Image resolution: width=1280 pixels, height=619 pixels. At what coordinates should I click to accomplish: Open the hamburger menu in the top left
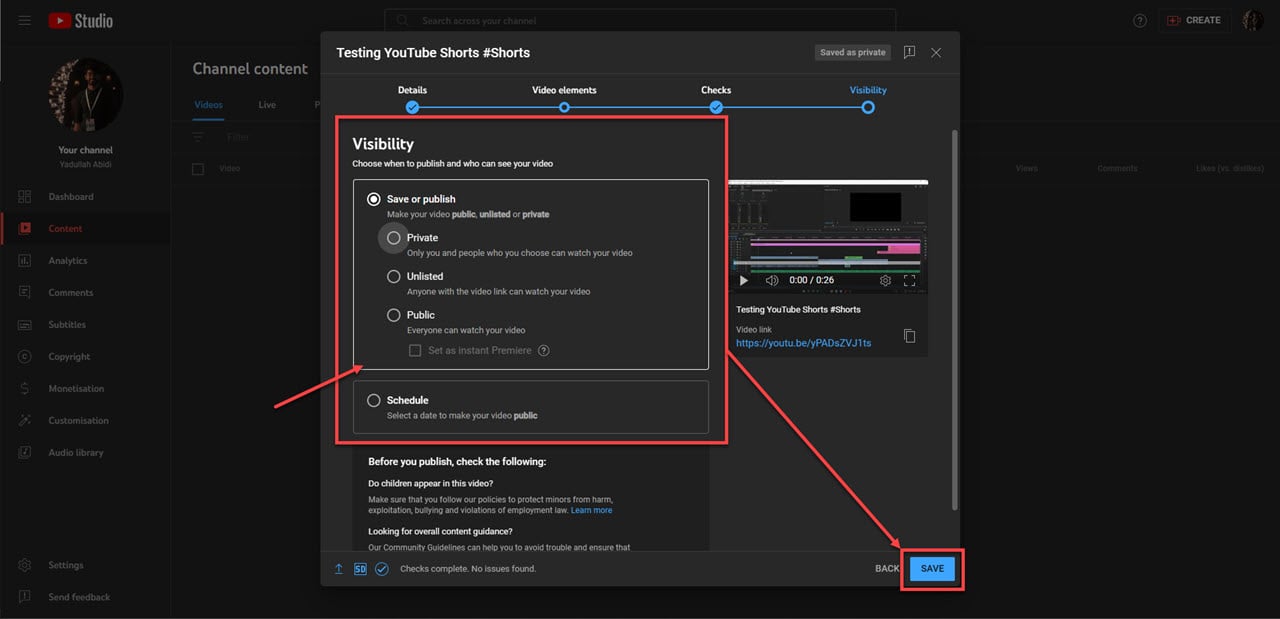[24, 20]
